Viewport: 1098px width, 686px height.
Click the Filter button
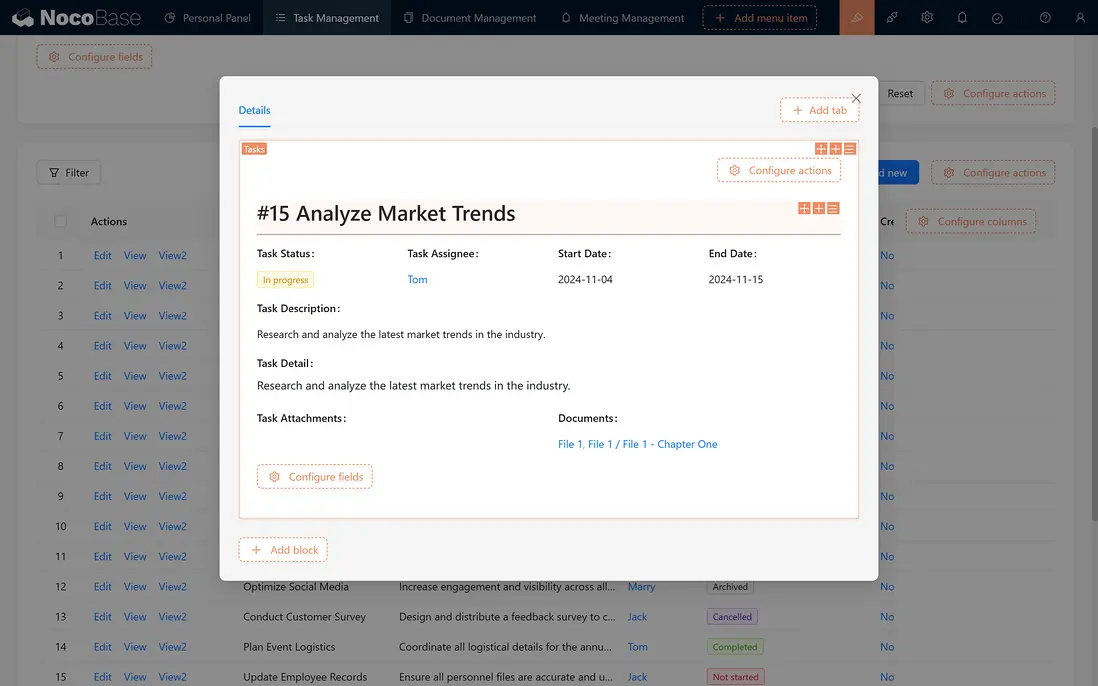coord(69,172)
